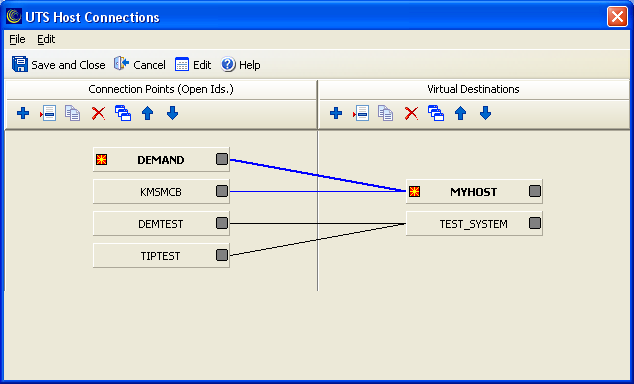Screen dimensions: 634x384
Task: Copy selected connection point icon
Action: [73, 113]
